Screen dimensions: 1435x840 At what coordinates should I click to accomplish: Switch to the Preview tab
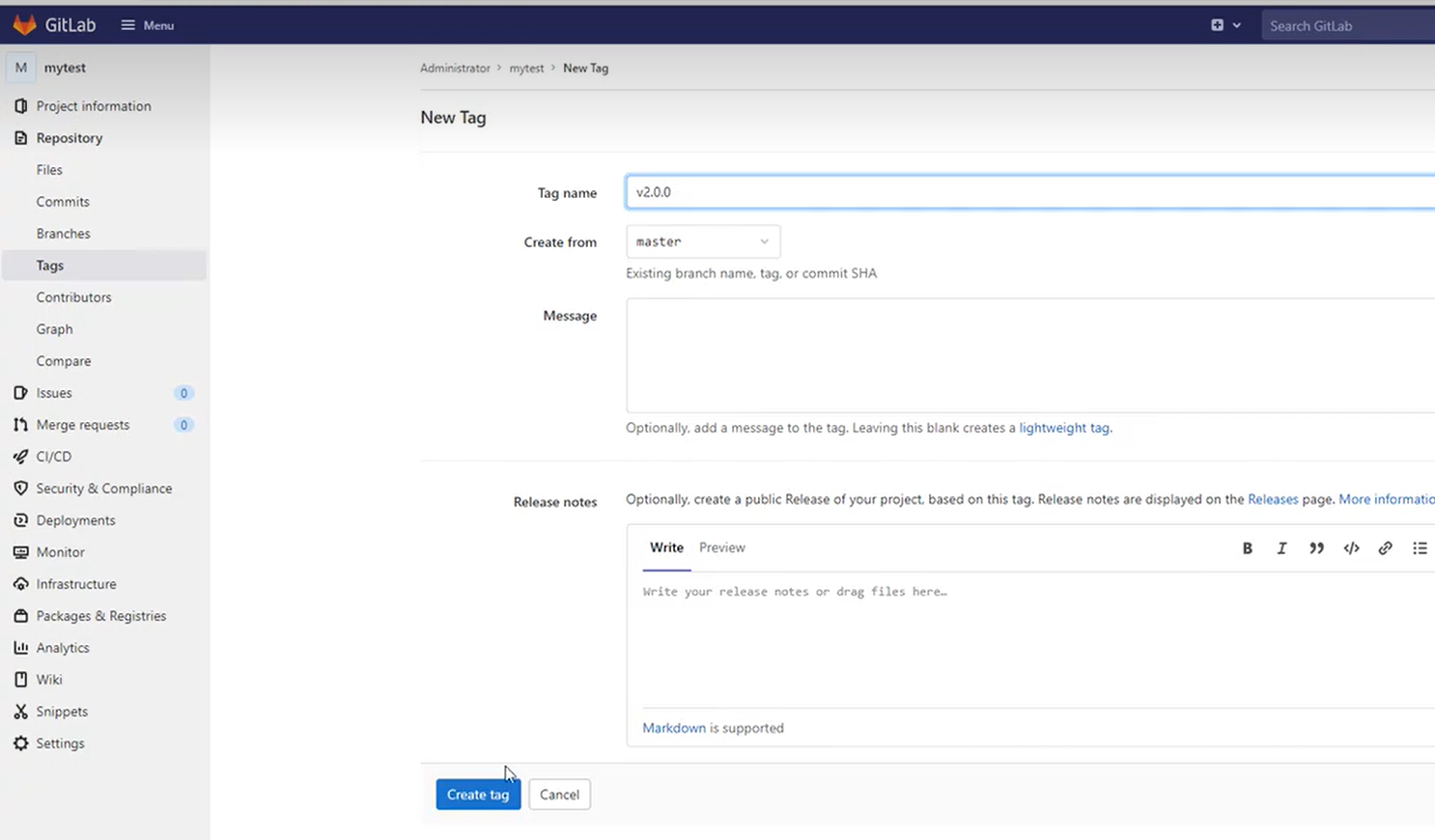pos(722,547)
